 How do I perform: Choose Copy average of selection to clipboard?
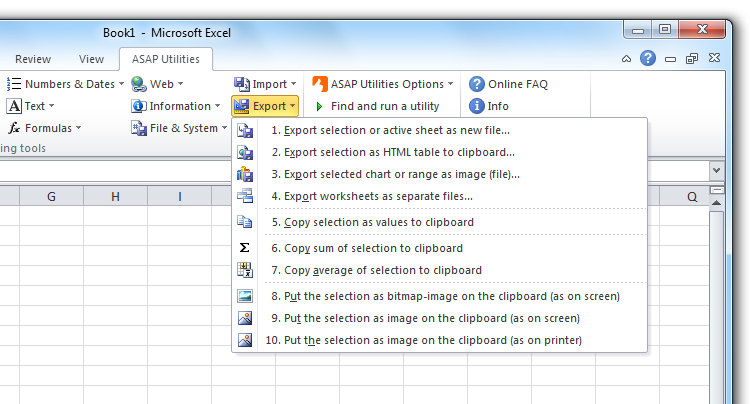point(440,270)
